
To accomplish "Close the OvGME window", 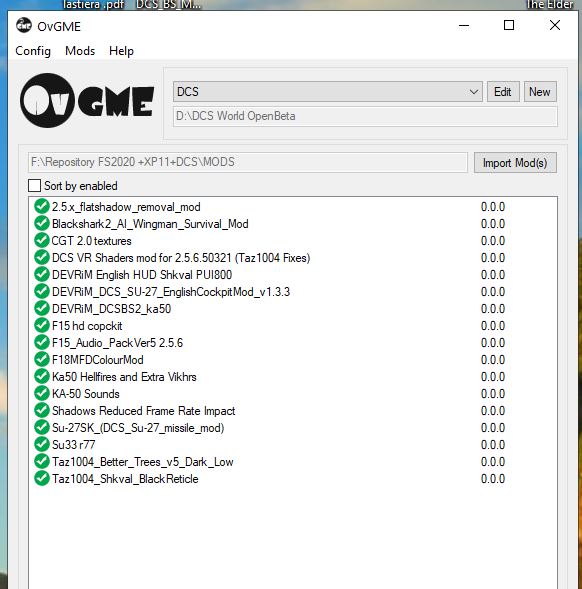I will pos(555,26).
